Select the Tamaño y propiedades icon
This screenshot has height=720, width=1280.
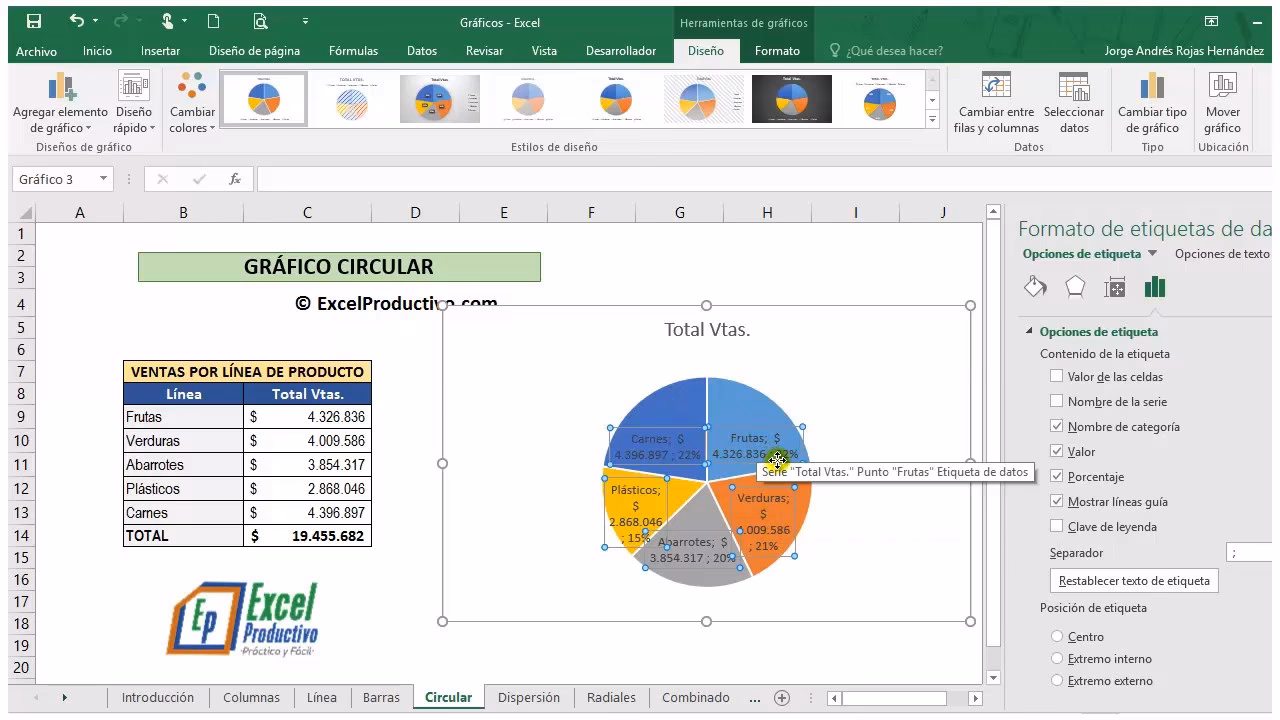(1114, 286)
